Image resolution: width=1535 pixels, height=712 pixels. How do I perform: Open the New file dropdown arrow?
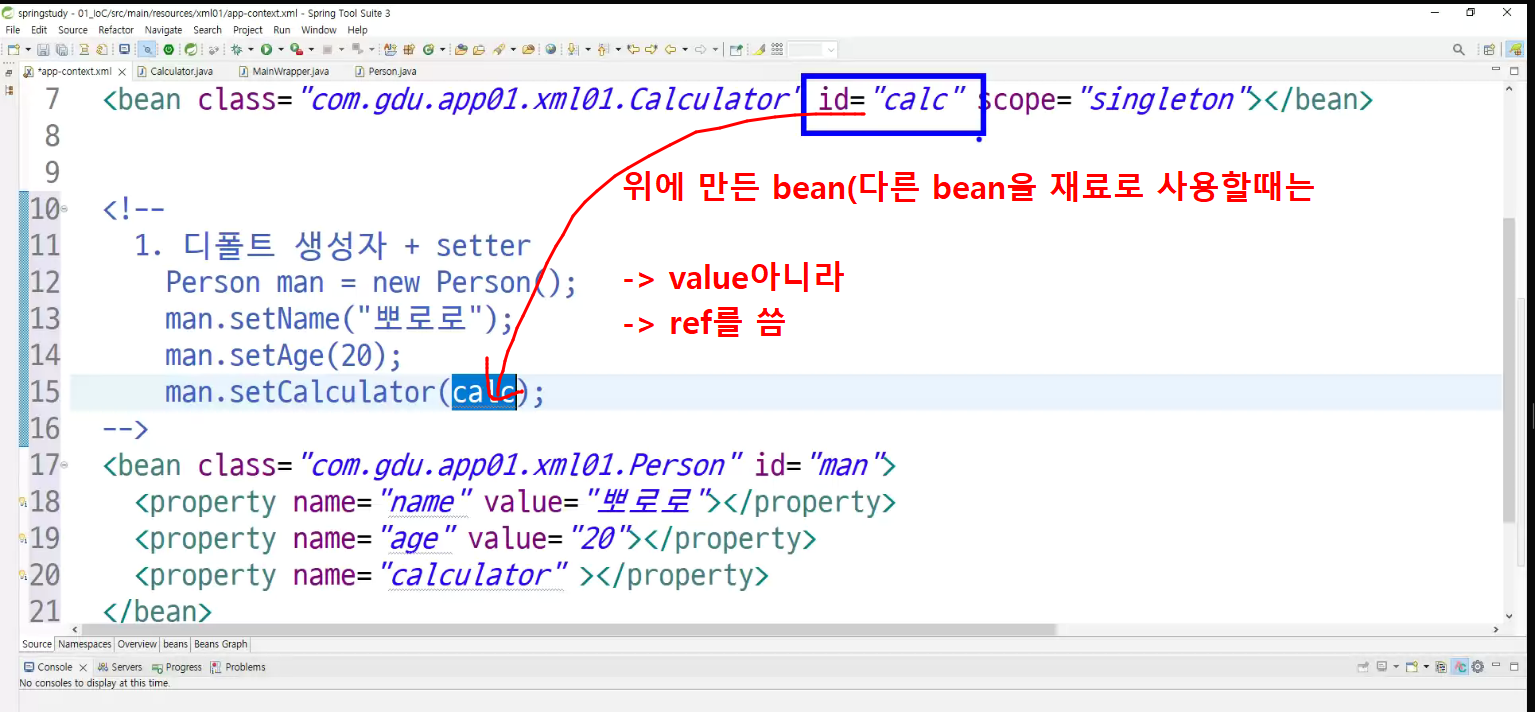tap(28, 49)
